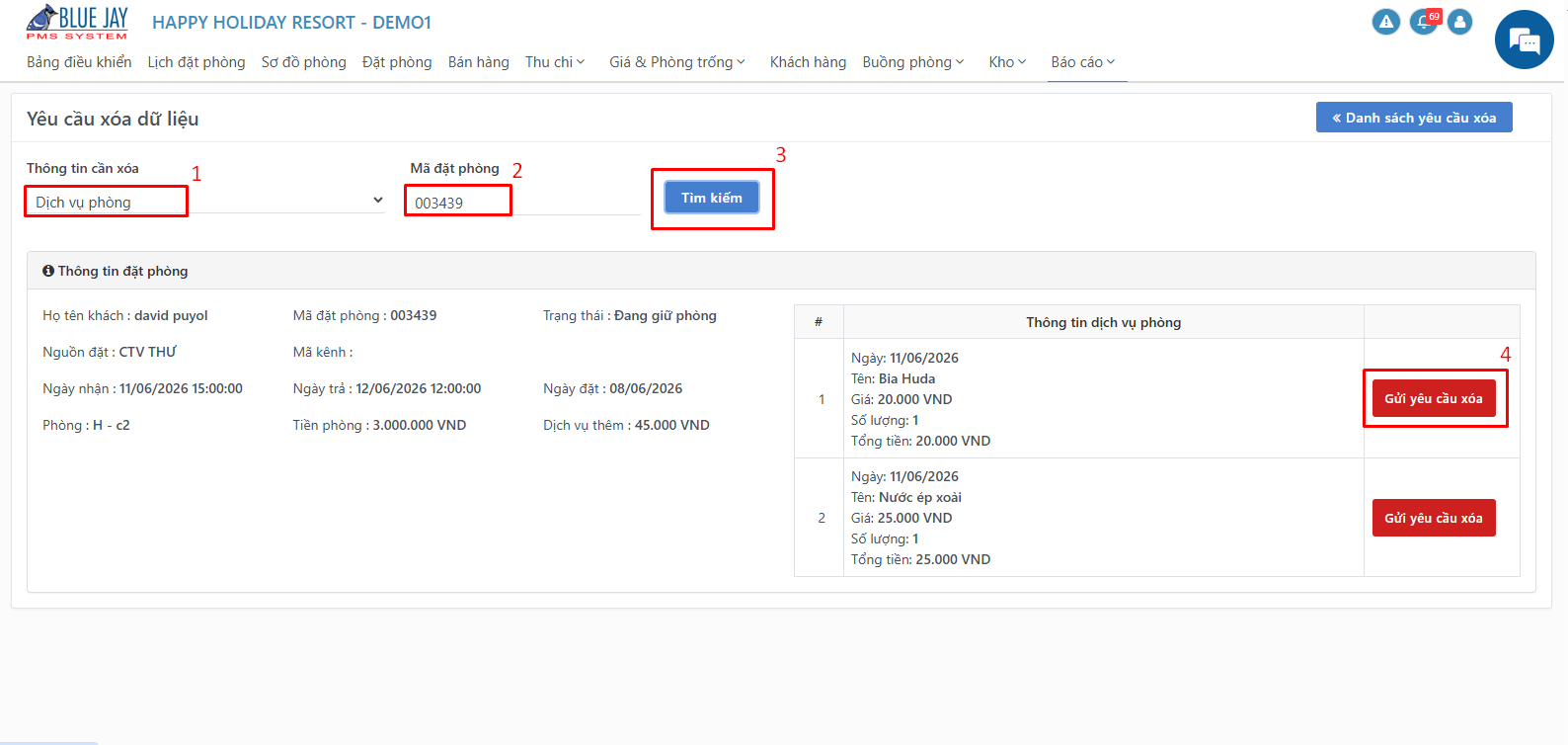Open the user profile icon
The image size is (1568, 745).
(x=1460, y=22)
